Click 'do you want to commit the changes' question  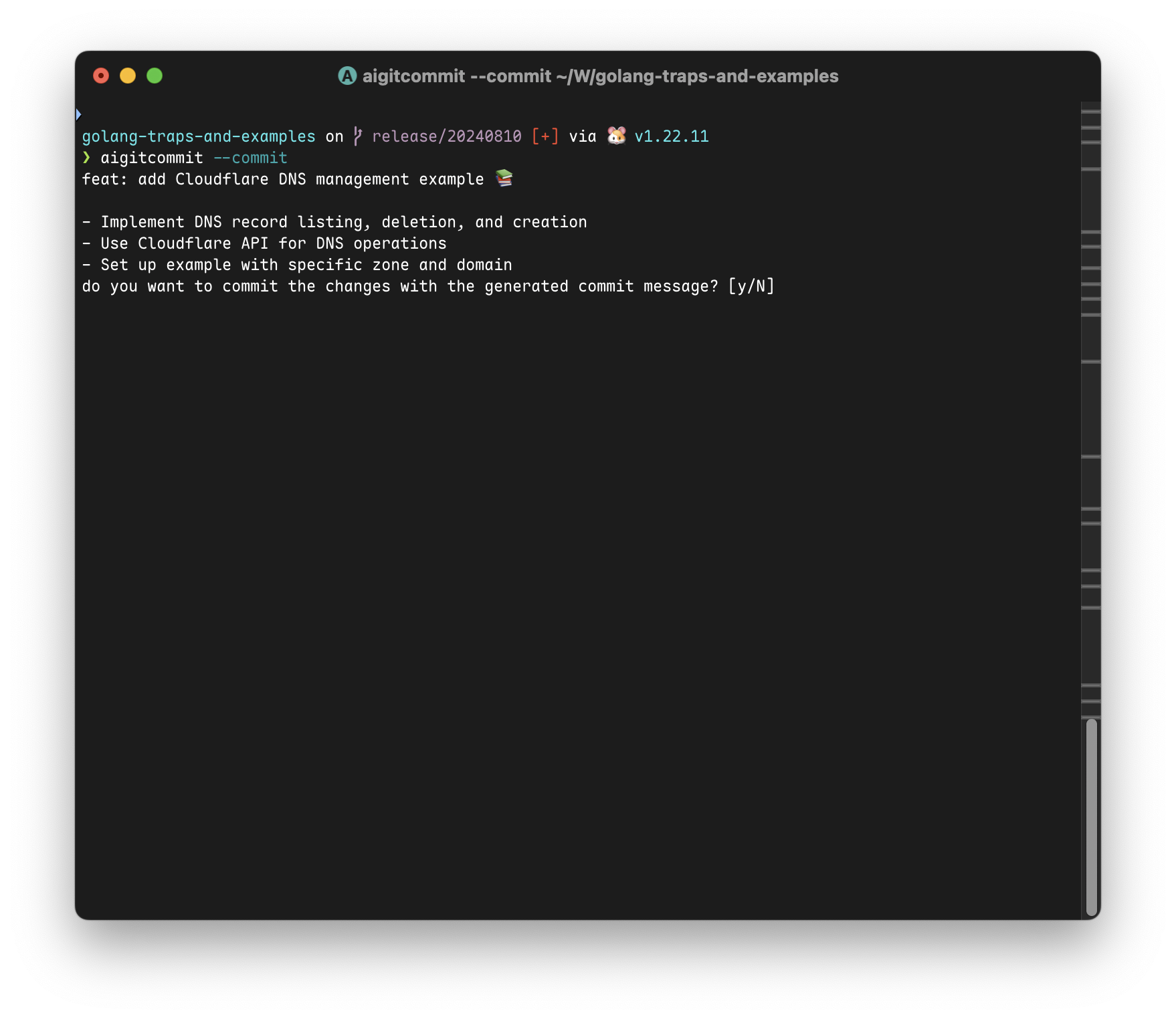click(236, 287)
